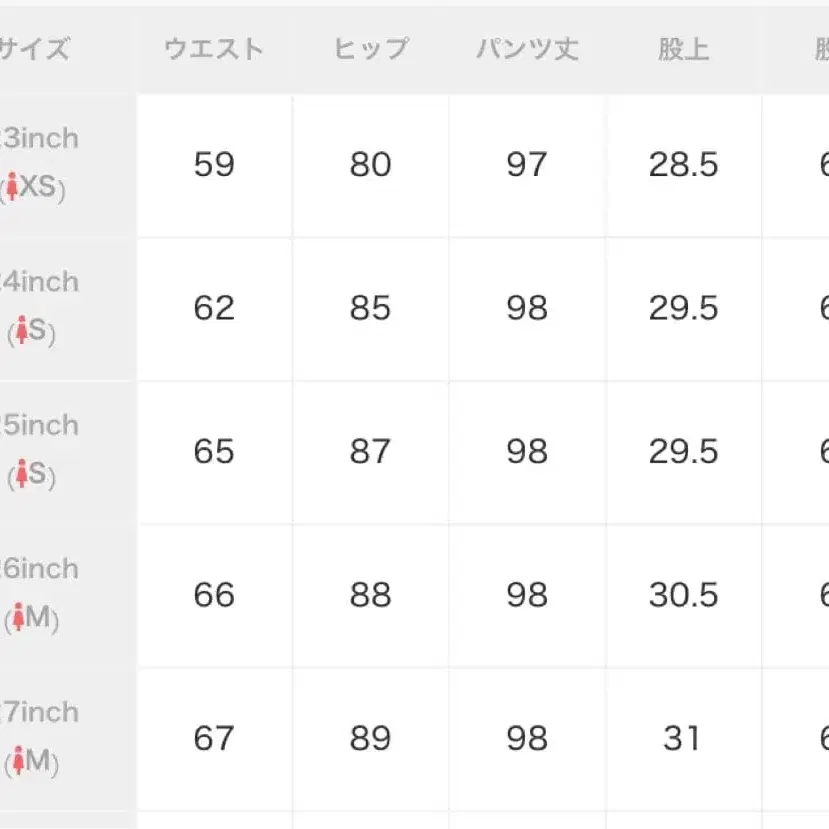Click the pants length value 97
Viewport: 829px width, 829px height.
point(526,164)
